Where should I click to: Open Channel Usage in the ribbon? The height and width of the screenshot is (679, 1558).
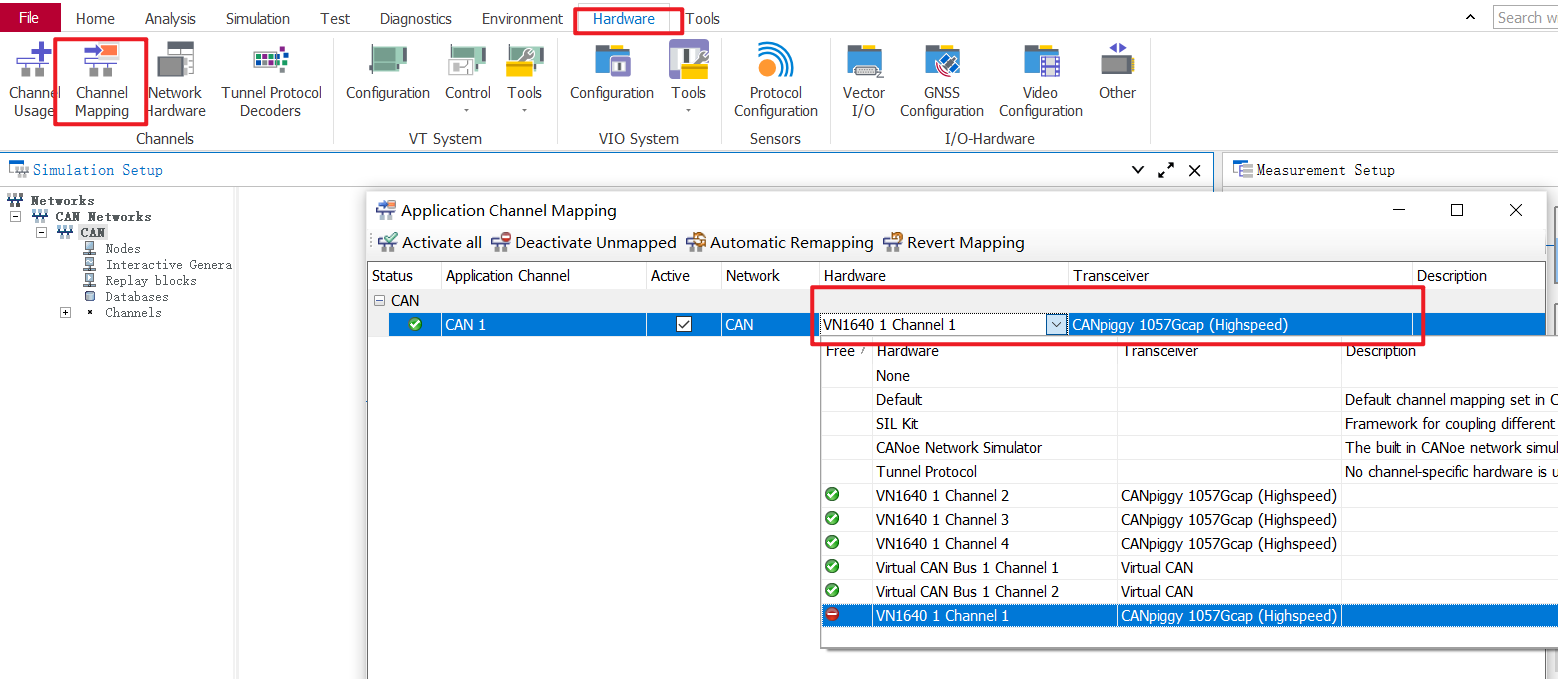click(x=33, y=82)
